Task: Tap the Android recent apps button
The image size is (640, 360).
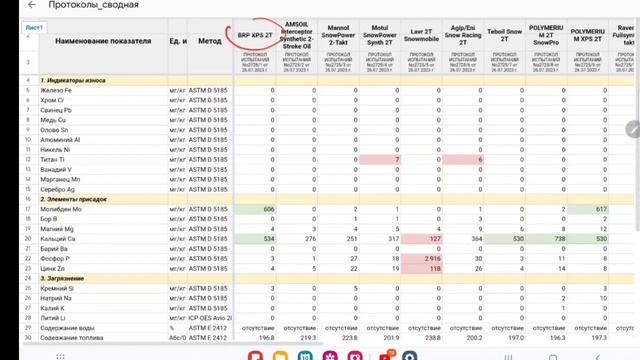Action: [x=508, y=357]
